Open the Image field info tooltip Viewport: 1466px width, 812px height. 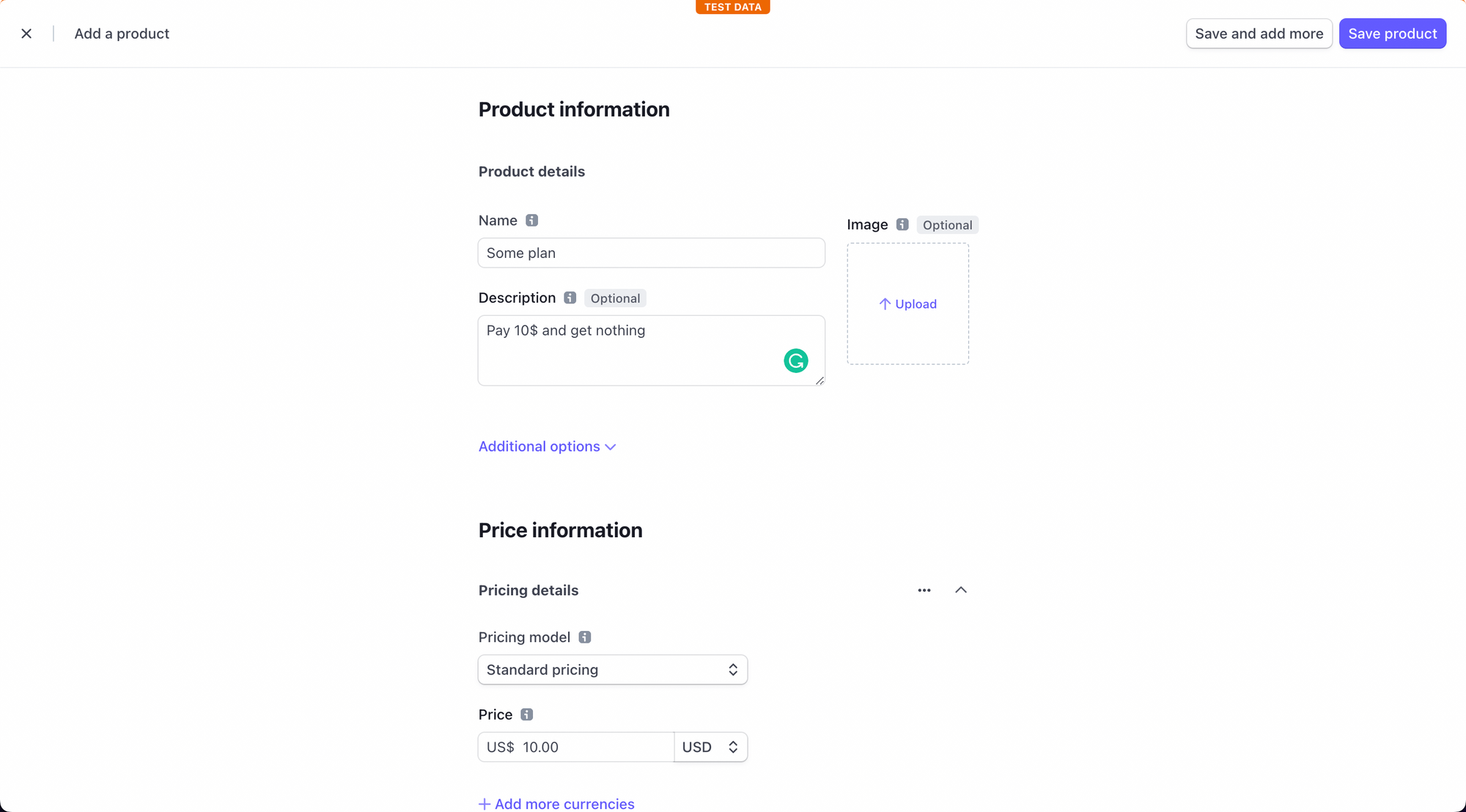click(902, 224)
